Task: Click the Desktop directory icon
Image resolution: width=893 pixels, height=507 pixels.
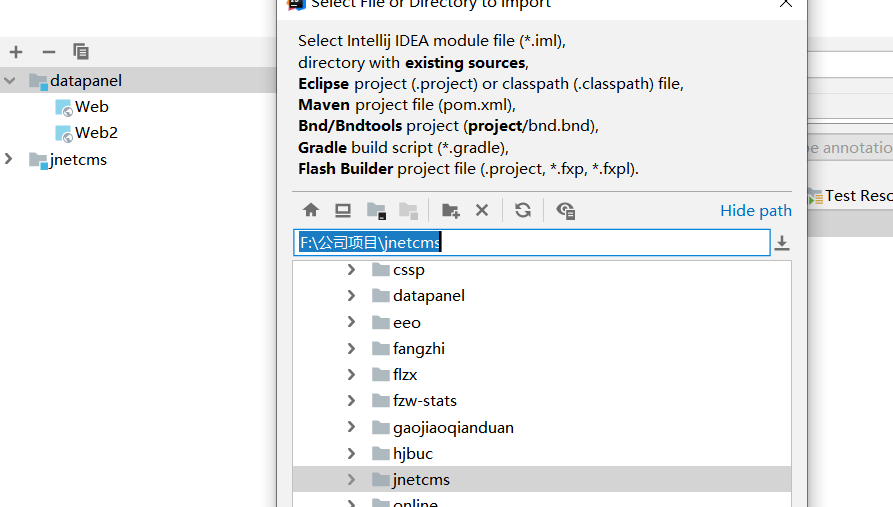Action: click(343, 210)
